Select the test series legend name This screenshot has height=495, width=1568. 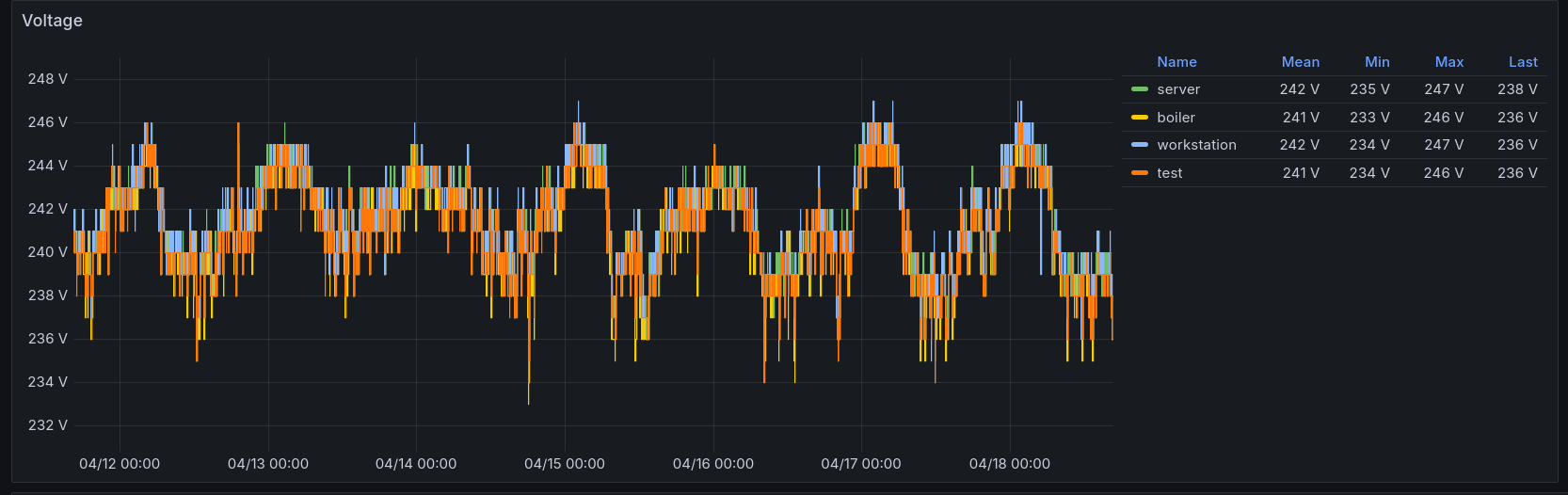[1169, 173]
